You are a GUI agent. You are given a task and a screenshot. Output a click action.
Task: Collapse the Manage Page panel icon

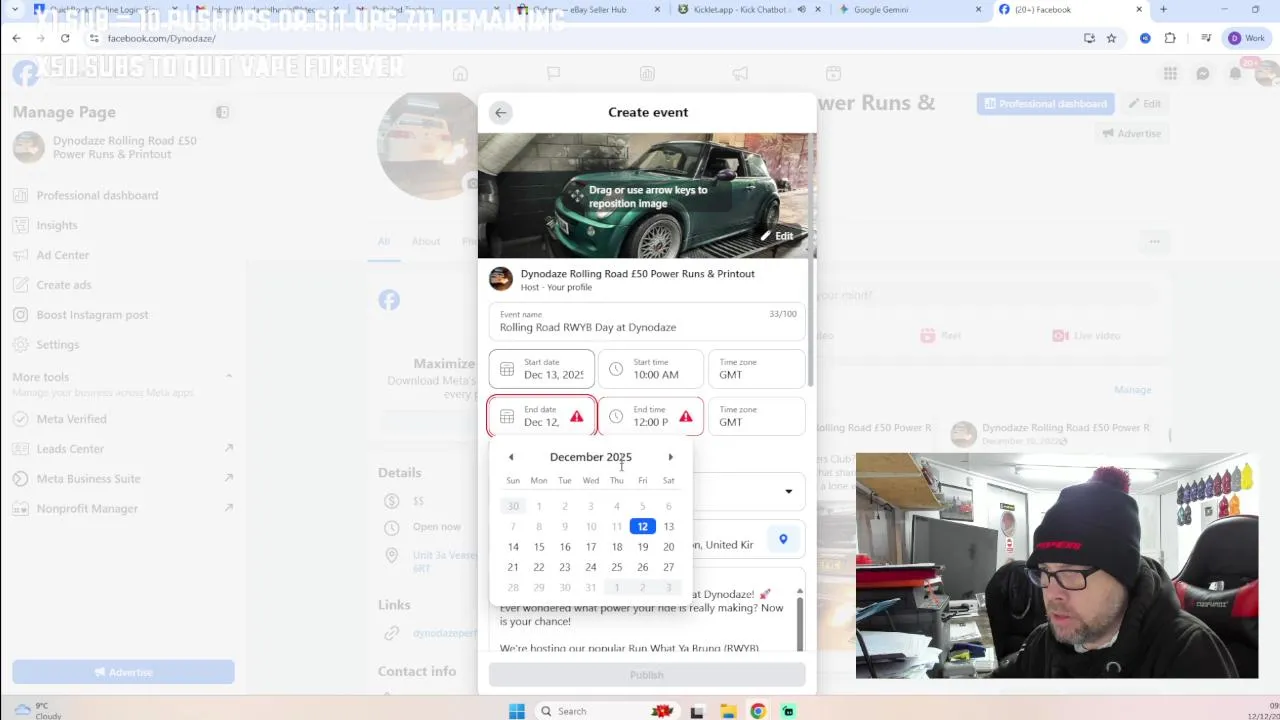click(222, 112)
